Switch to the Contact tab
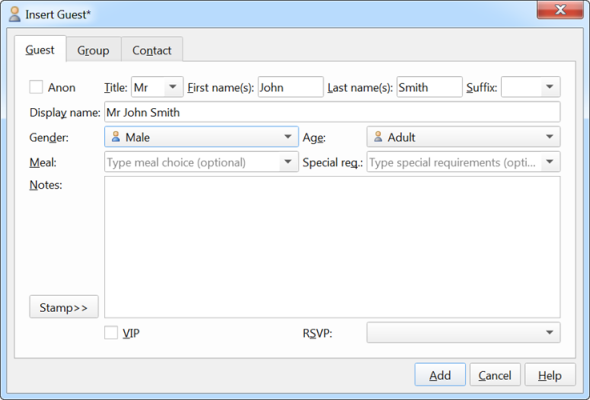The width and height of the screenshot is (590, 400). tap(152, 50)
